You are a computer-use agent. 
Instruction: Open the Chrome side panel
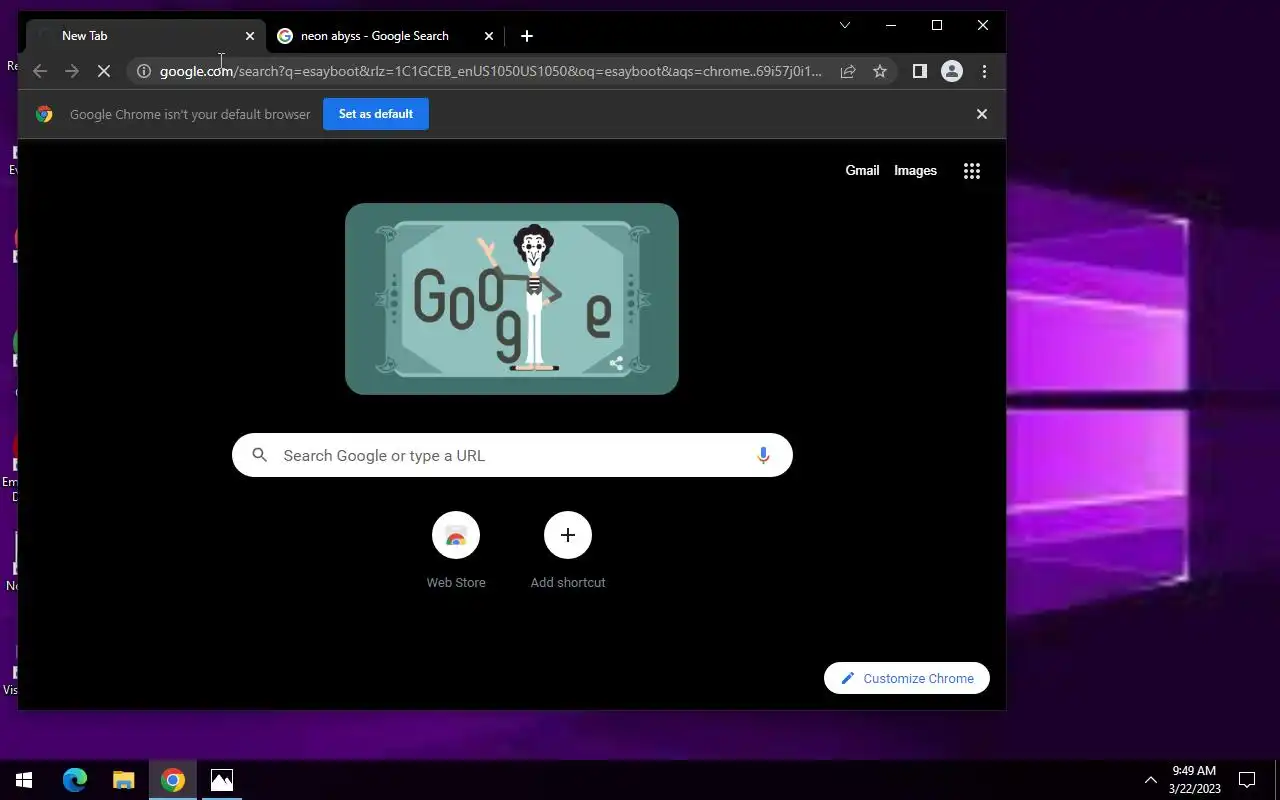pyautogui.click(x=920, y=71)
